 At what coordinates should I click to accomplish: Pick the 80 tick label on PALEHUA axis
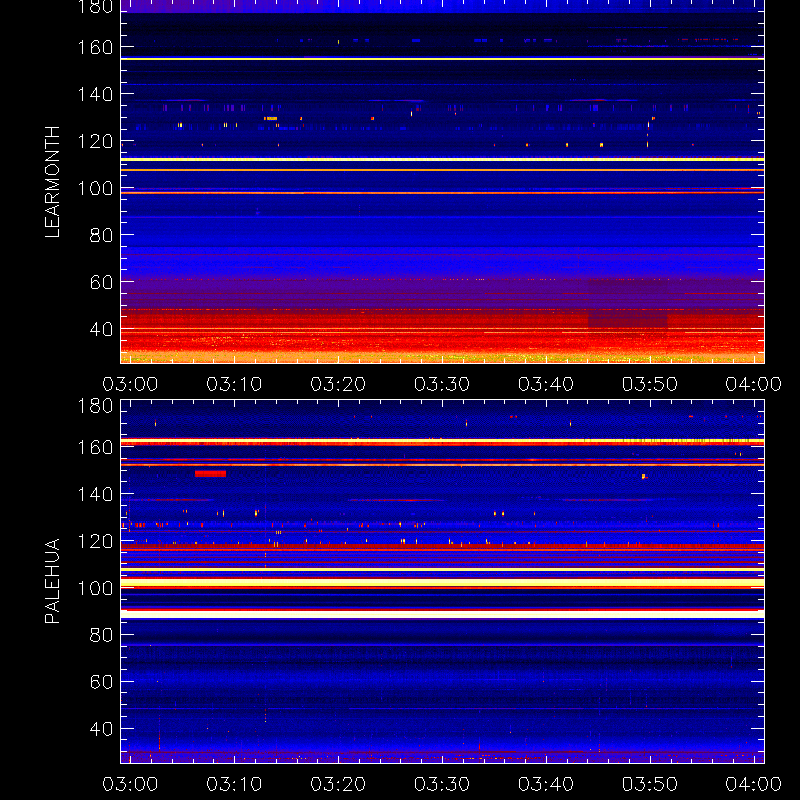[101, 635]
